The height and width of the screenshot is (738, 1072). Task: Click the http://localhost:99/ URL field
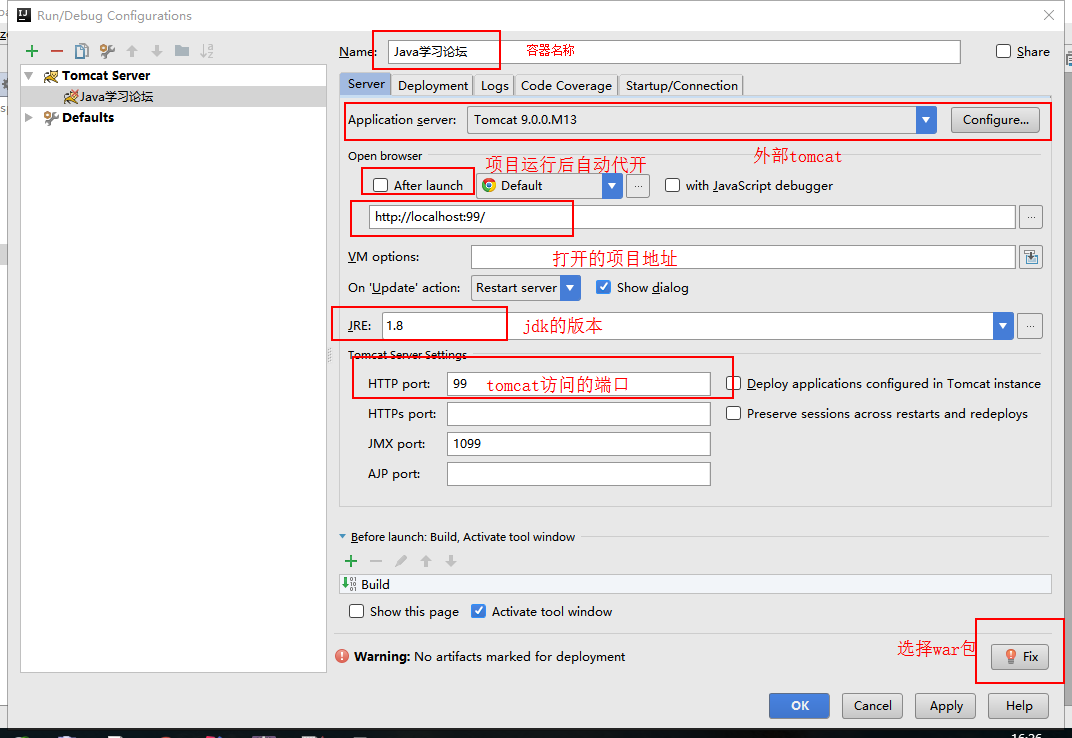point(692,217)
